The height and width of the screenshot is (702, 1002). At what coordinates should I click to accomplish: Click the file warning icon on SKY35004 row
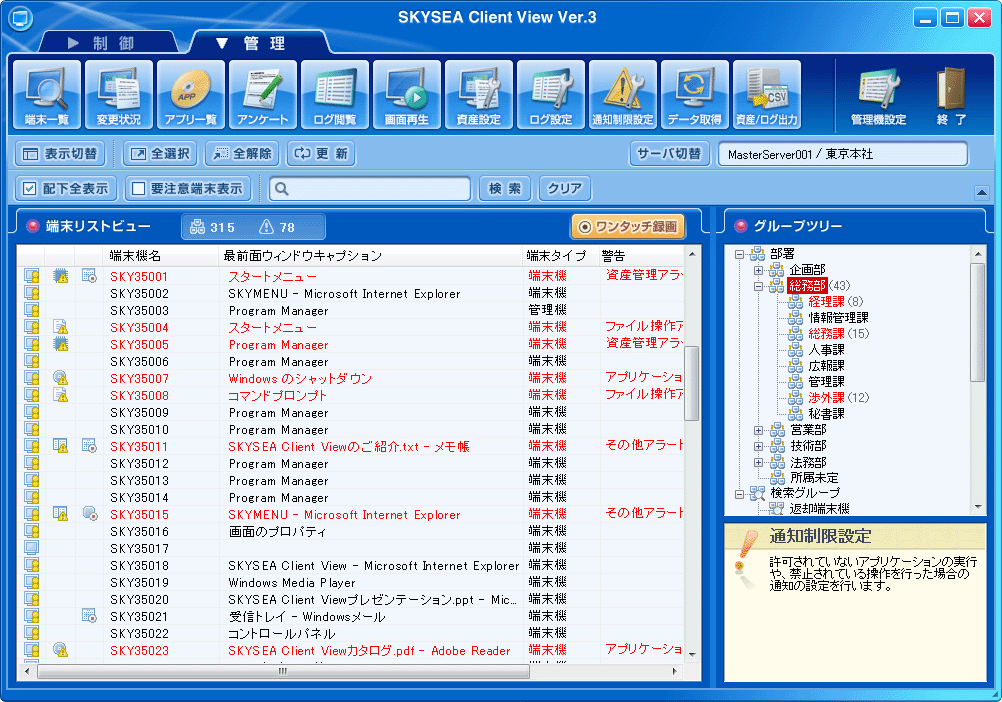coord(61,327)
